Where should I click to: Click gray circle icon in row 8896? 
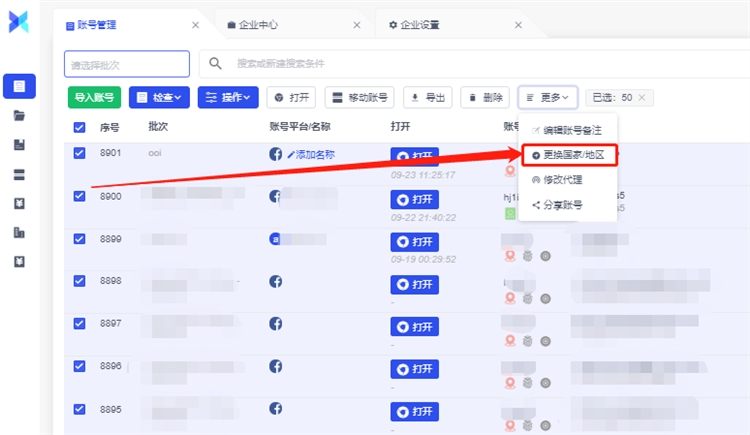tap(545, 383)
